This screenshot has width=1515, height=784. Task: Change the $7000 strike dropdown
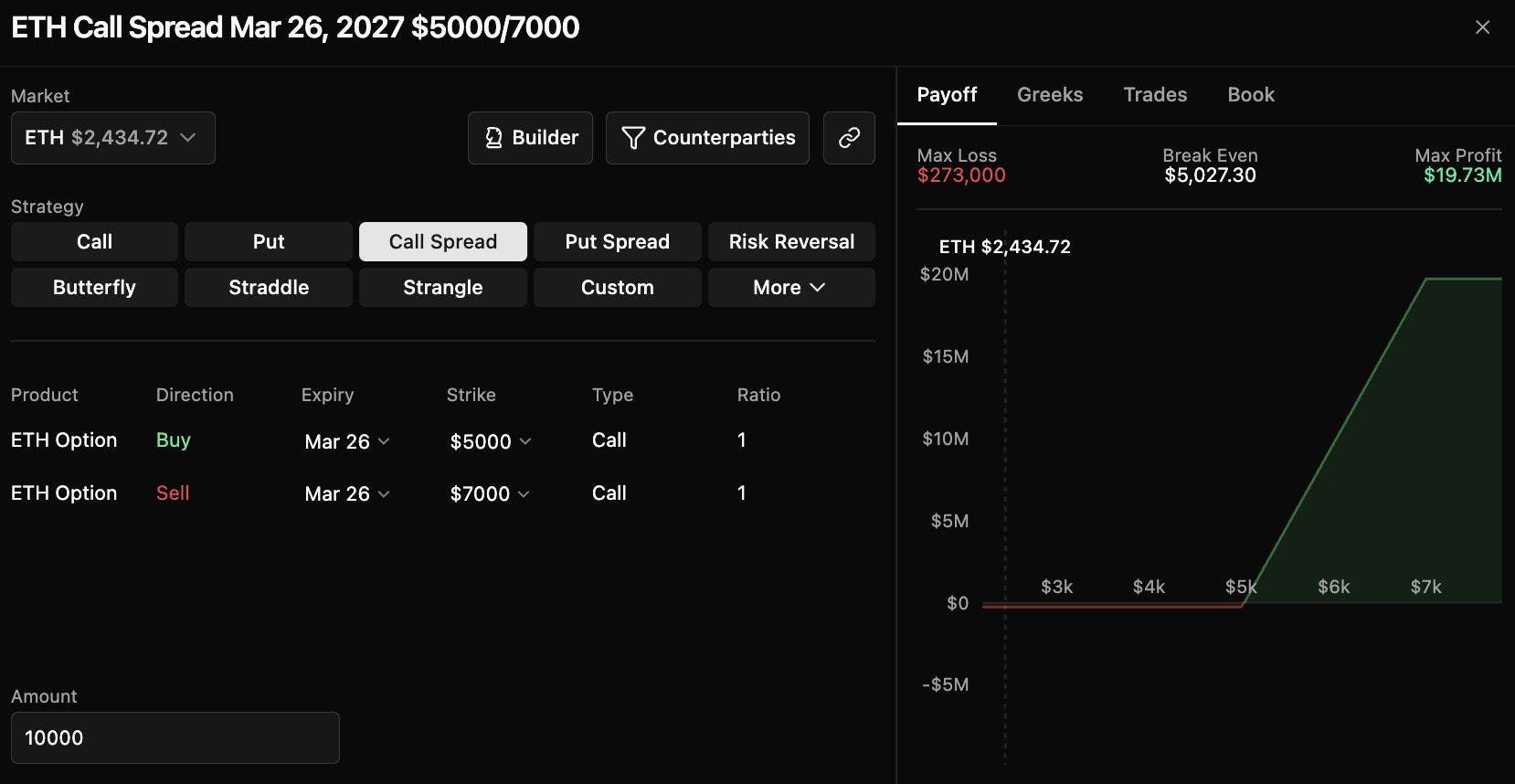point(490,493)
